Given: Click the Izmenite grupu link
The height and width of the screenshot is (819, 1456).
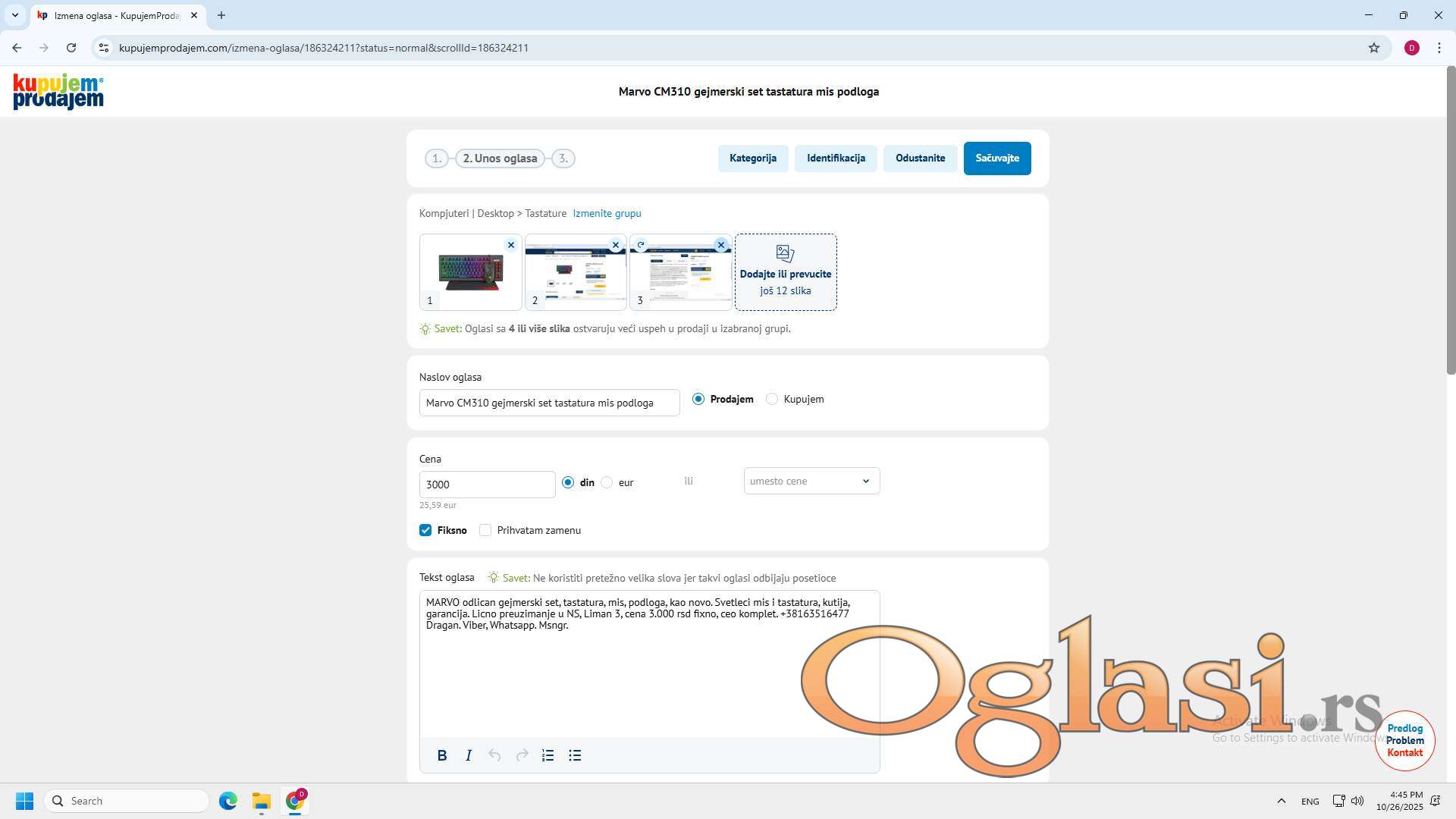Looking at the screenshot, I should coord(607,214).
